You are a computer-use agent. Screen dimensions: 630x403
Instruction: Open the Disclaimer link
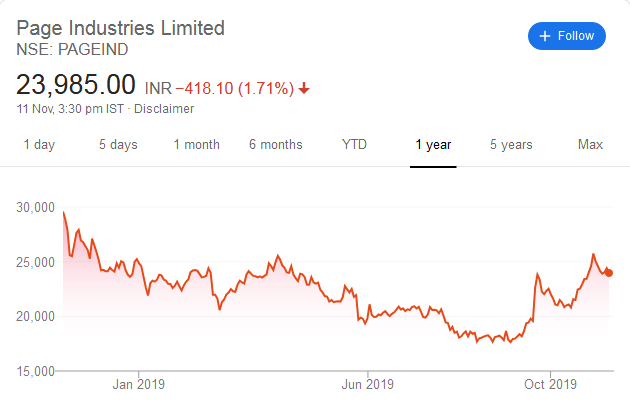(164, 108)
